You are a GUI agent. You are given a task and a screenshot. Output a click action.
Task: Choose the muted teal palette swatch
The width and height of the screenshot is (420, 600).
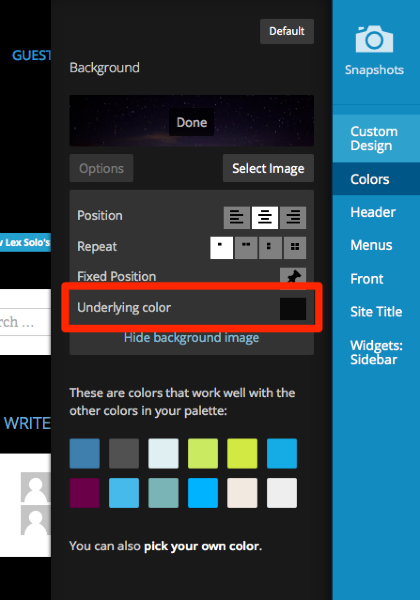163,493
